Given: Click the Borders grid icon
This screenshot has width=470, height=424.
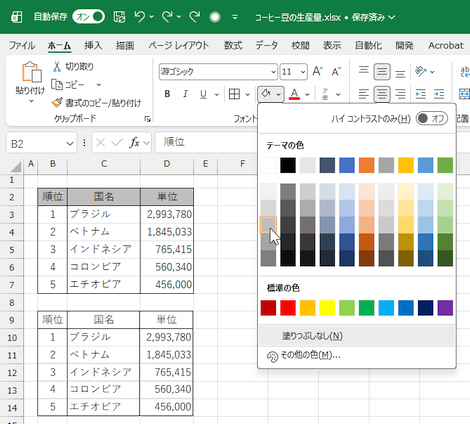Looking at the screenshot, I should [234, 94].
